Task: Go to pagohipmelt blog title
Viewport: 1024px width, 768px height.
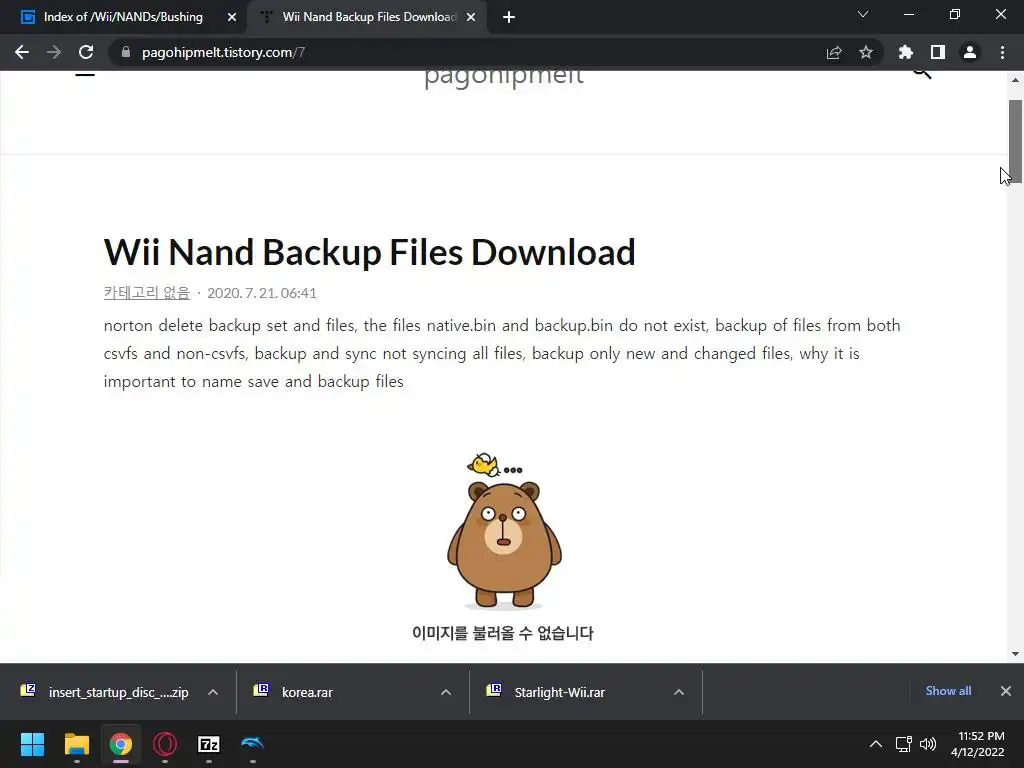Action: coord(504,77)
